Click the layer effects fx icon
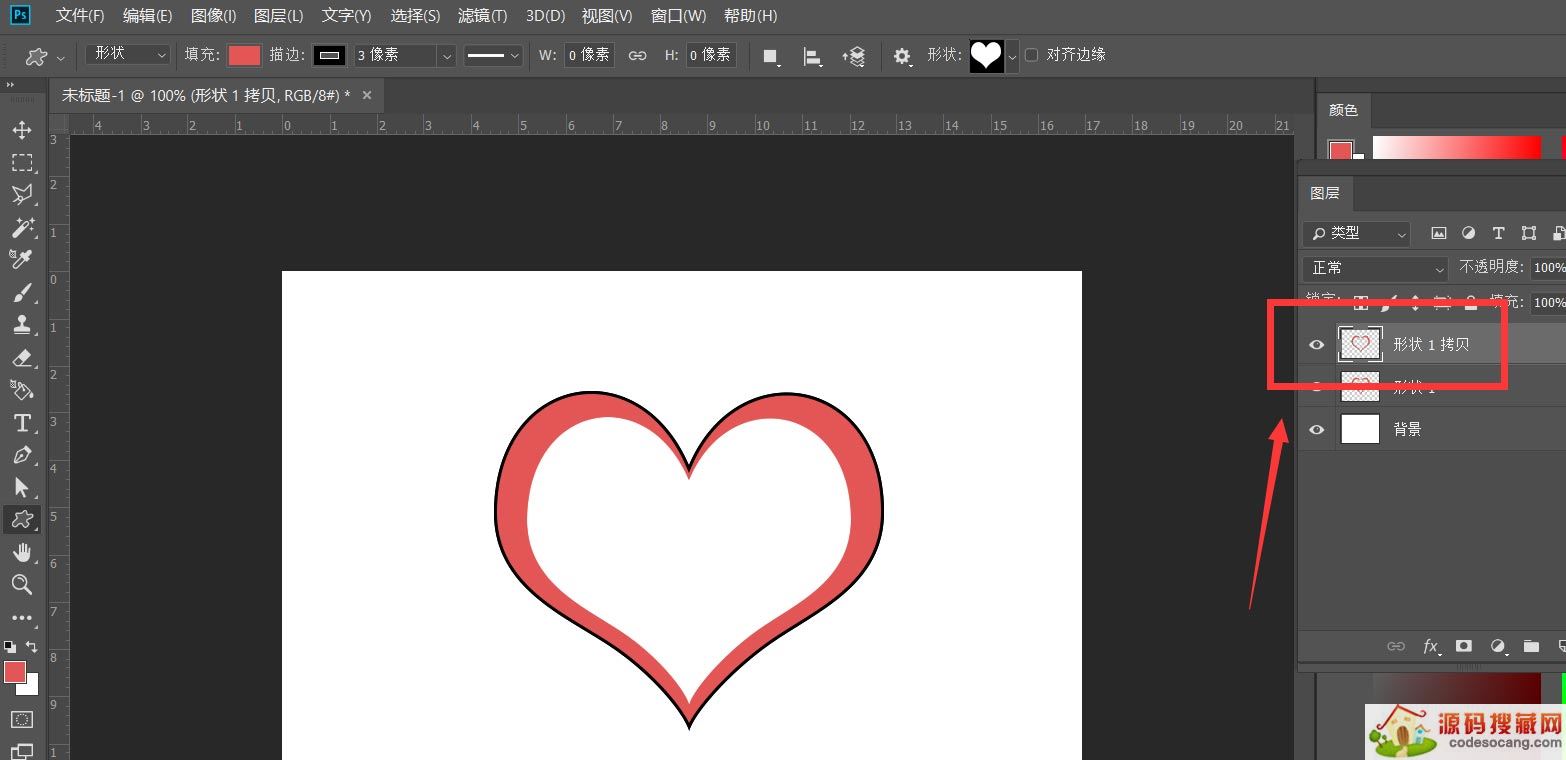1566x760 pixels. (1431, 646)
